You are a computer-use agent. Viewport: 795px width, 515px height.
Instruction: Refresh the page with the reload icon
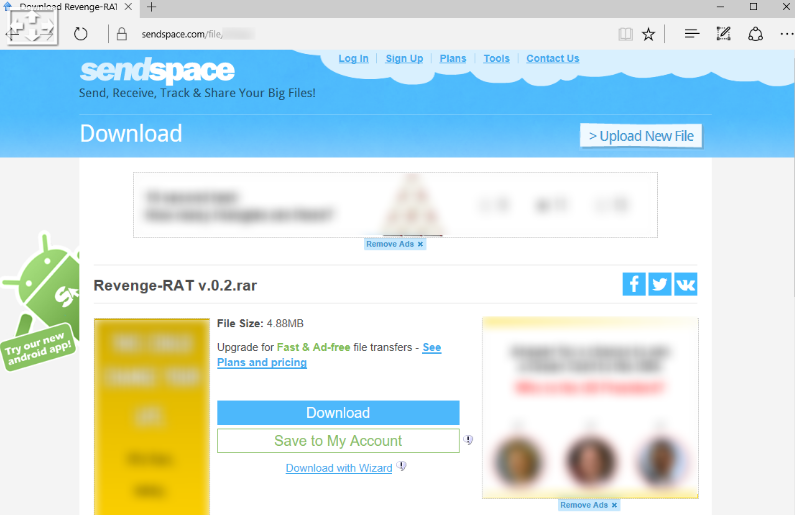click(81, 34)
